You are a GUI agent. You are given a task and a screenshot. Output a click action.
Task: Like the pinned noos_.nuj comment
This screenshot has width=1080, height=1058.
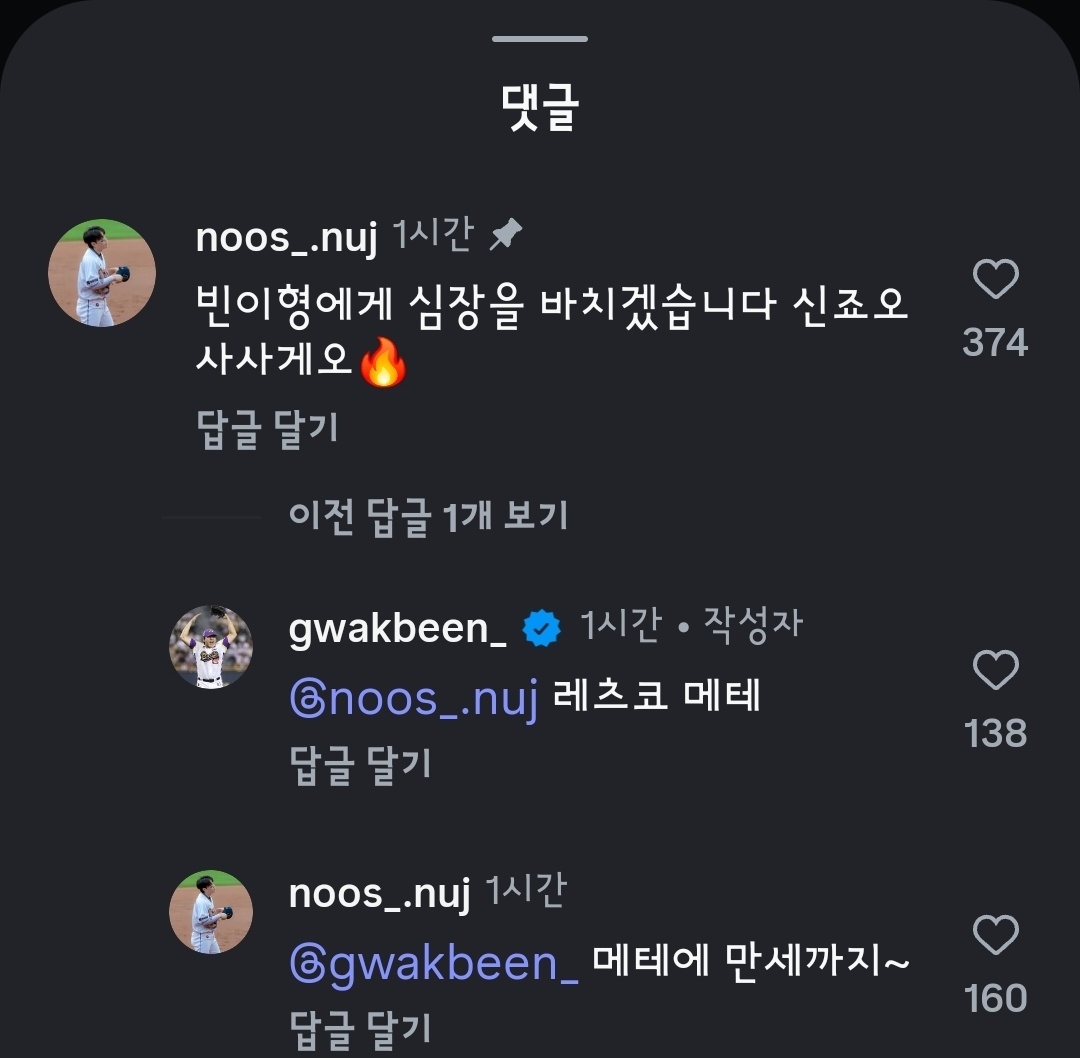[995, 280]
